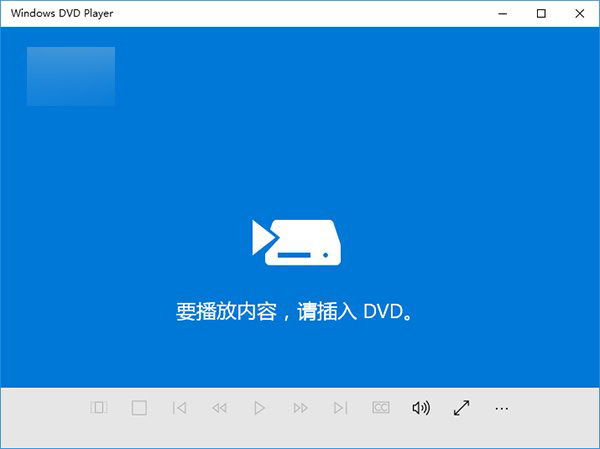
Task: Open the more options ellipsis menu
Action: pos(502,409)
